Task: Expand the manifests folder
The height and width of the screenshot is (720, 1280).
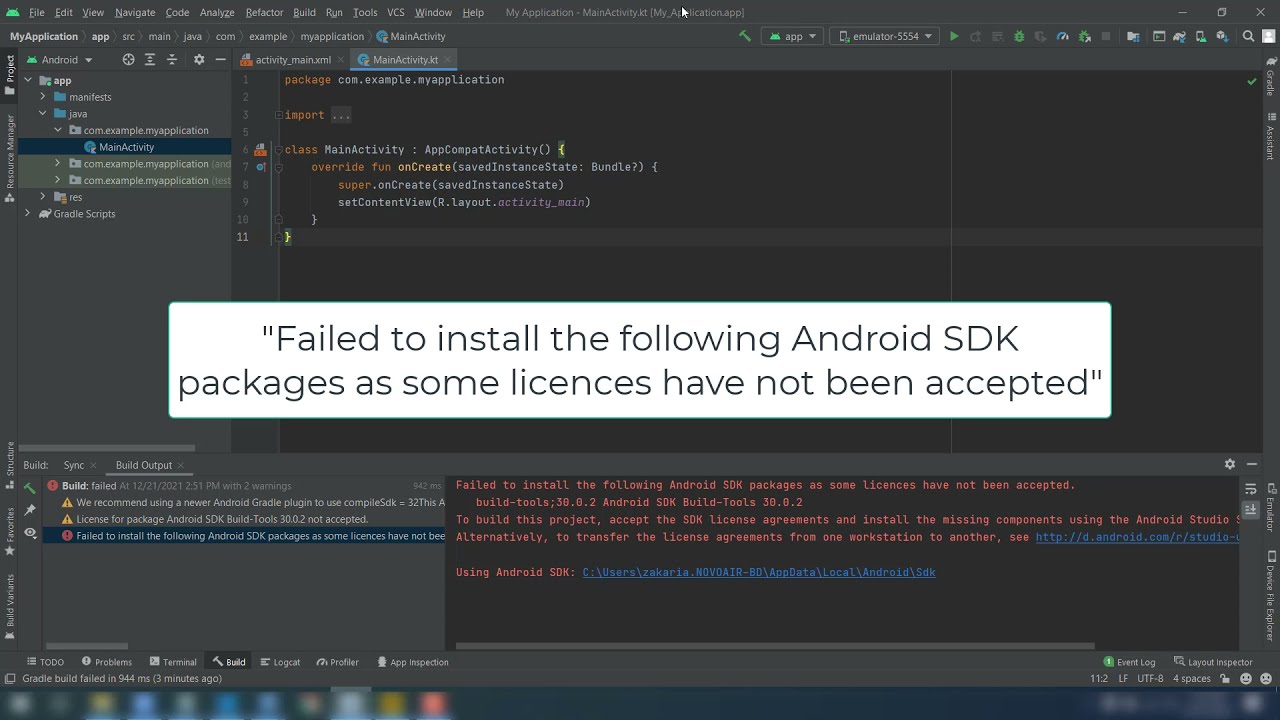Action: click(x=43, y=97)
